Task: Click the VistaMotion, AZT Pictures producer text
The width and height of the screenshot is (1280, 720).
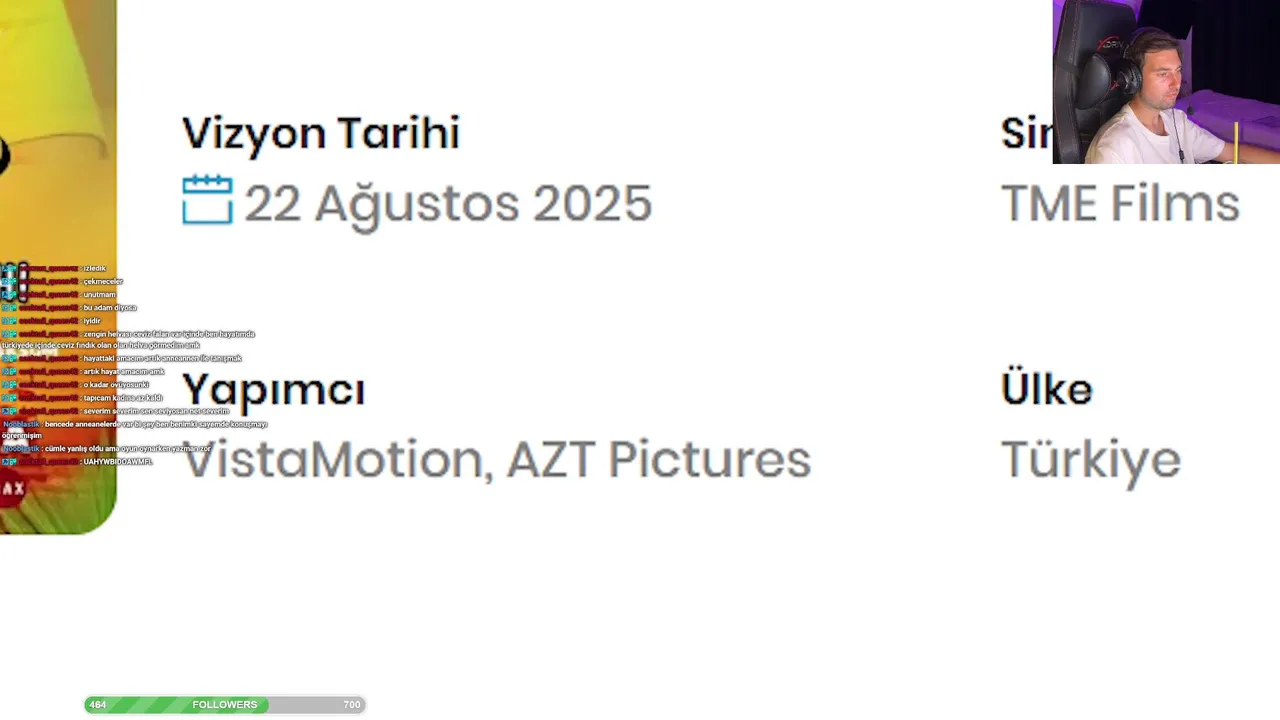Action: [x=496, y=460]
